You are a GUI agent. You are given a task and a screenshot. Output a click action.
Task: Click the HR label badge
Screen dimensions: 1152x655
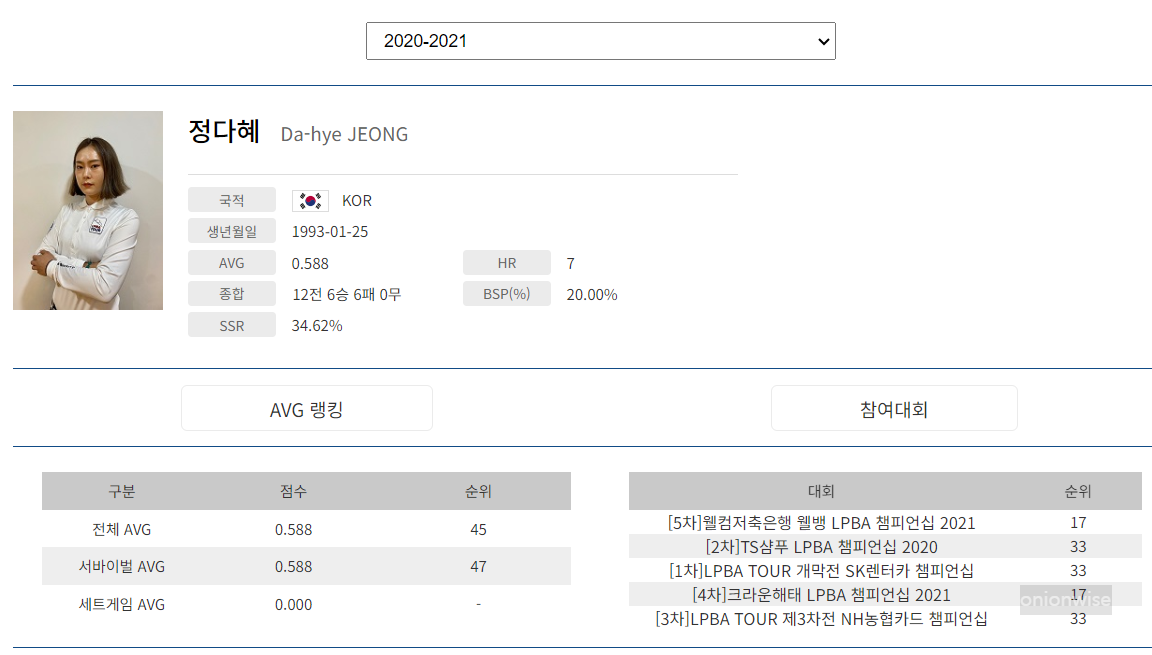point(507,262)
